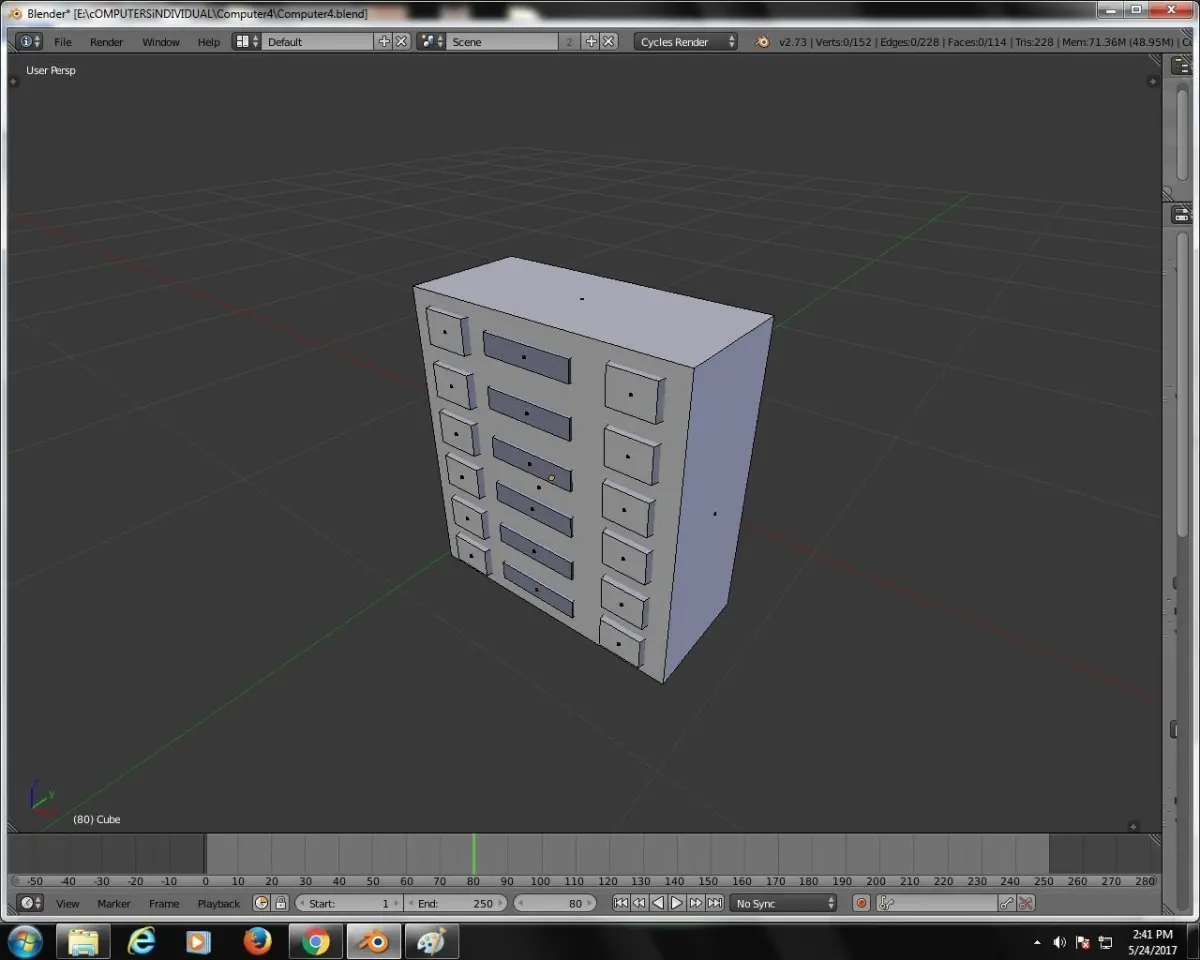Add a new screen layout
1200x960 pixels.
(x=384, y=42)
